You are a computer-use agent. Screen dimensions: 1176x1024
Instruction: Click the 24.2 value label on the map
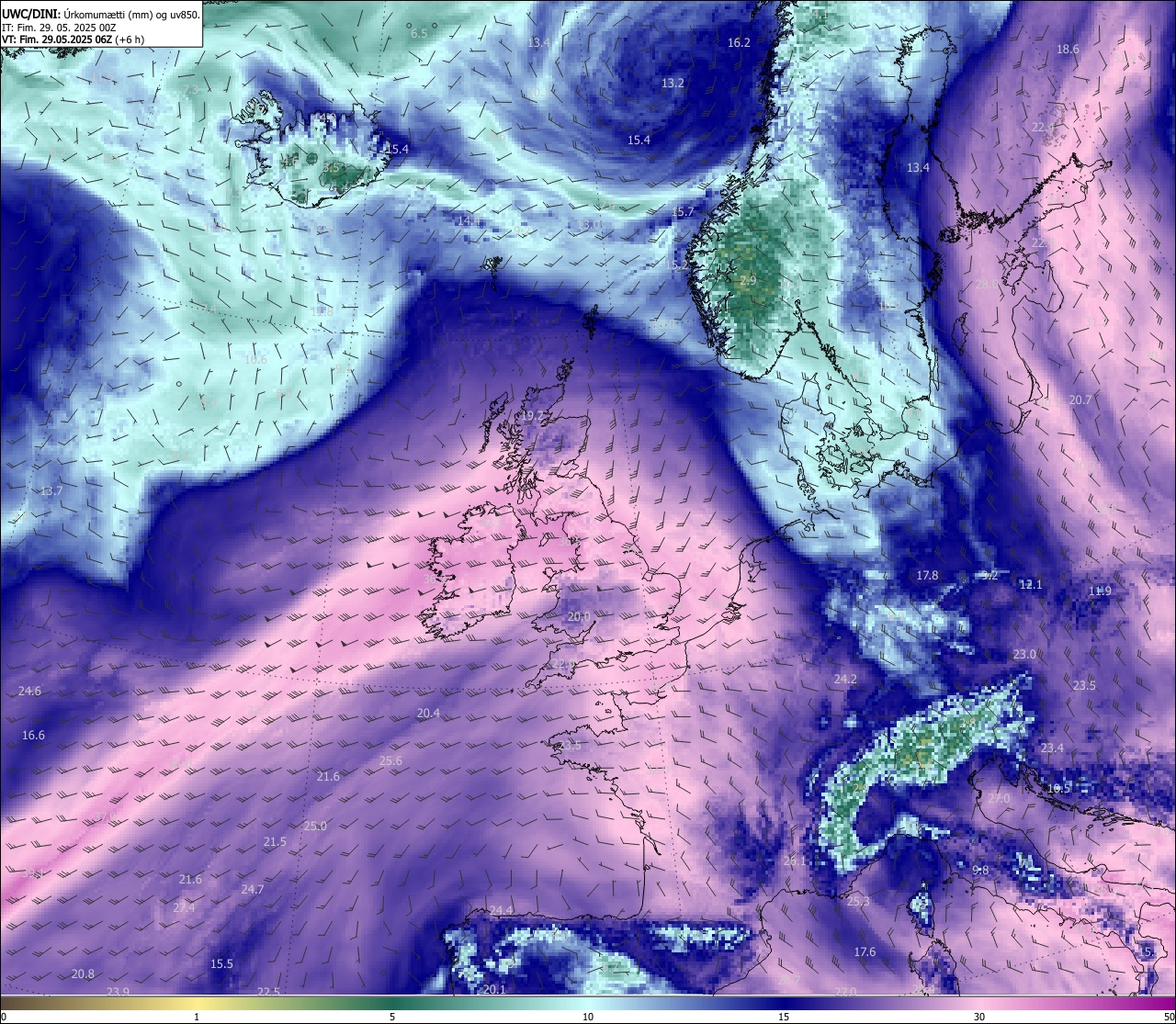[844, 680]
